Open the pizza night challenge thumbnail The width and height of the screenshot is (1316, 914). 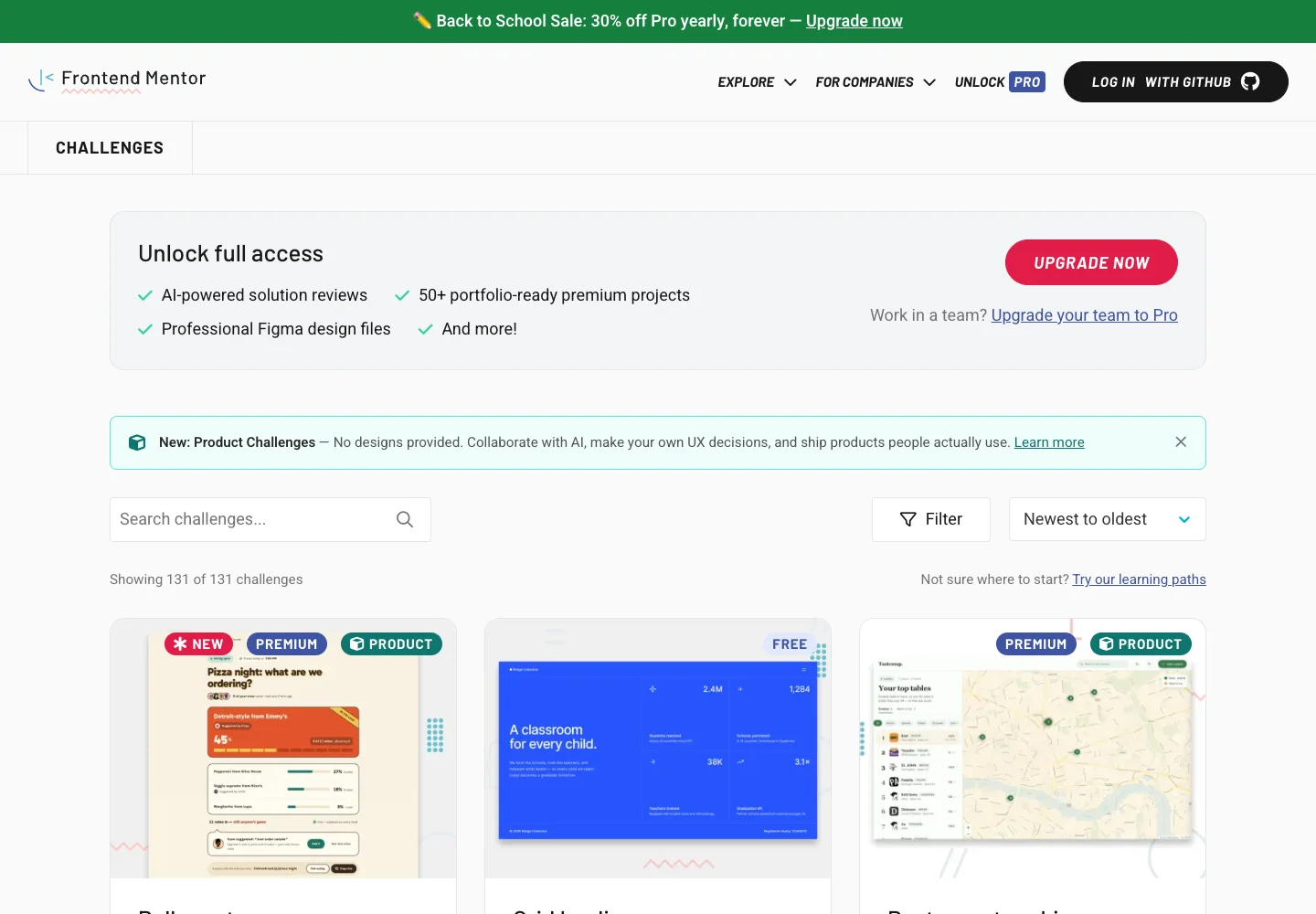pos(283,749)
